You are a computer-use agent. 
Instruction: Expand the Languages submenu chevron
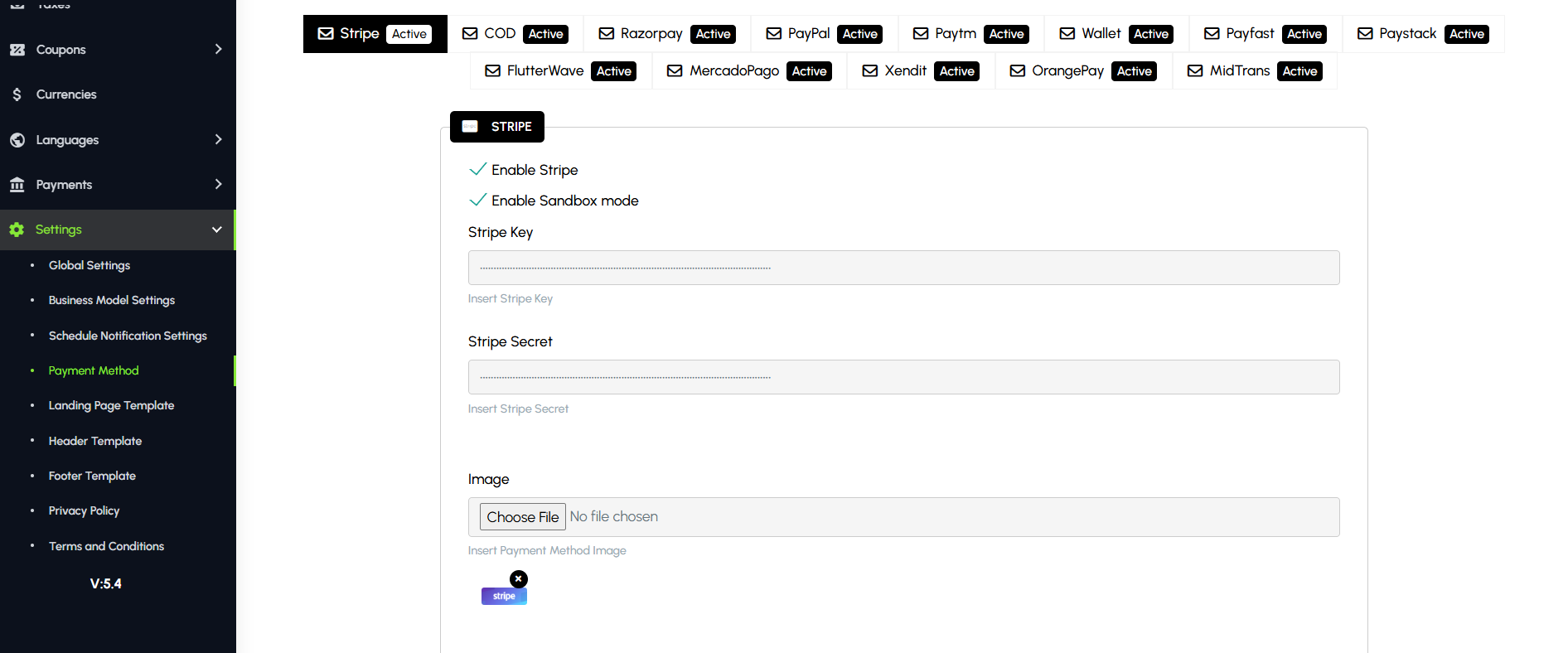click(218, 140)
